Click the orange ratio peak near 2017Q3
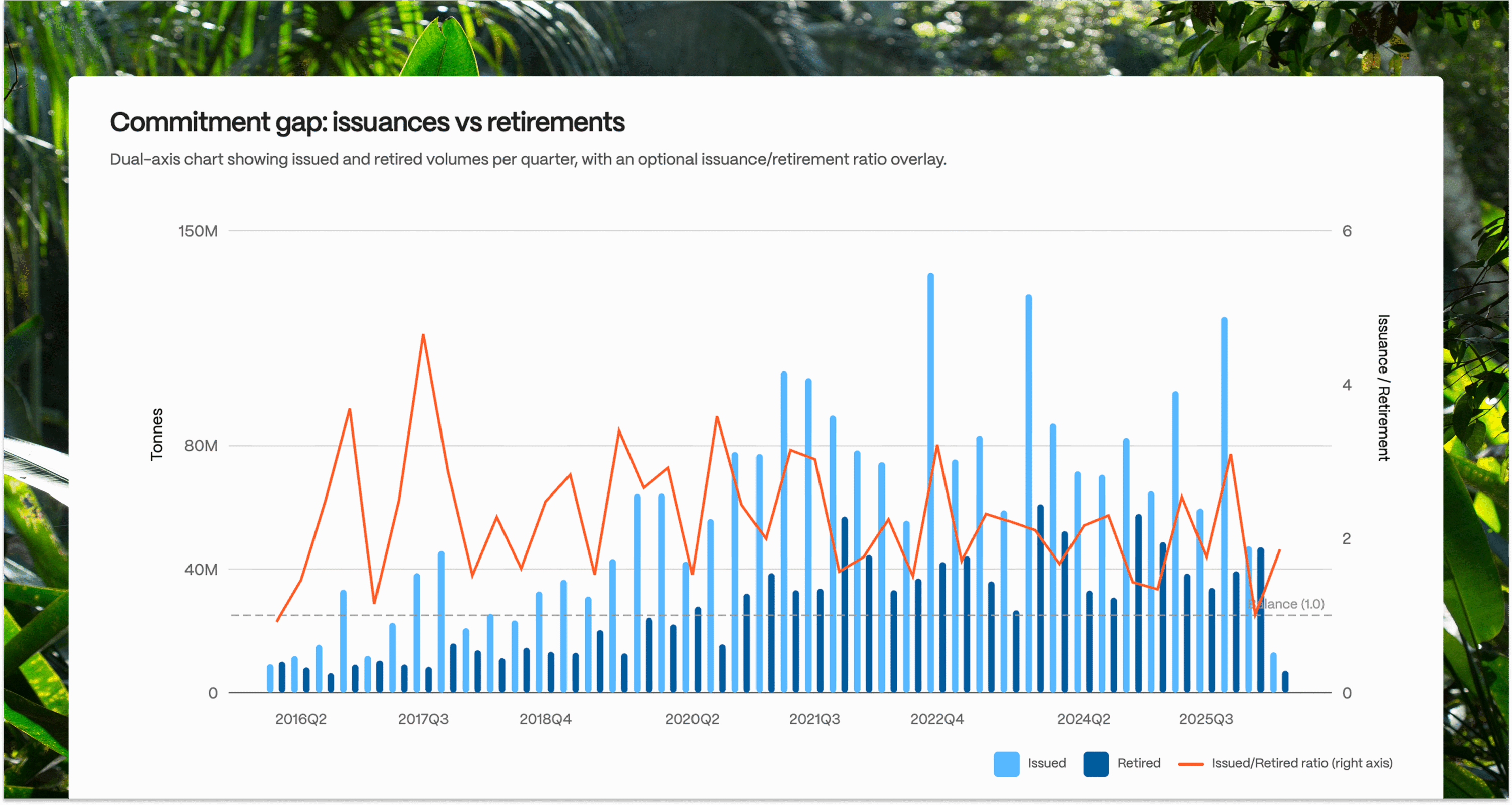 coord(423,335)
